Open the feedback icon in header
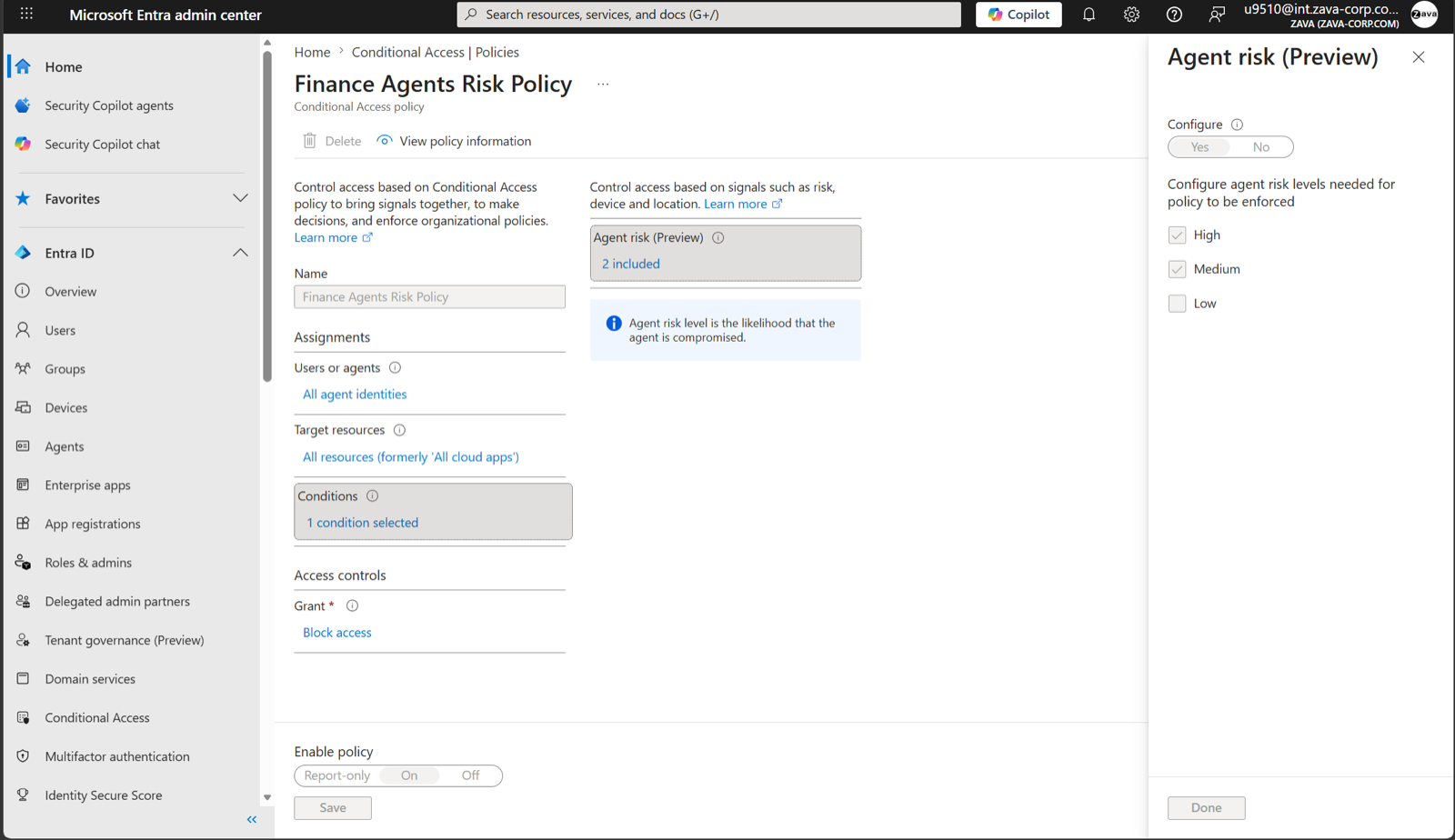Viewport: 1455px width, 840px height. [x=1217, y=15]
